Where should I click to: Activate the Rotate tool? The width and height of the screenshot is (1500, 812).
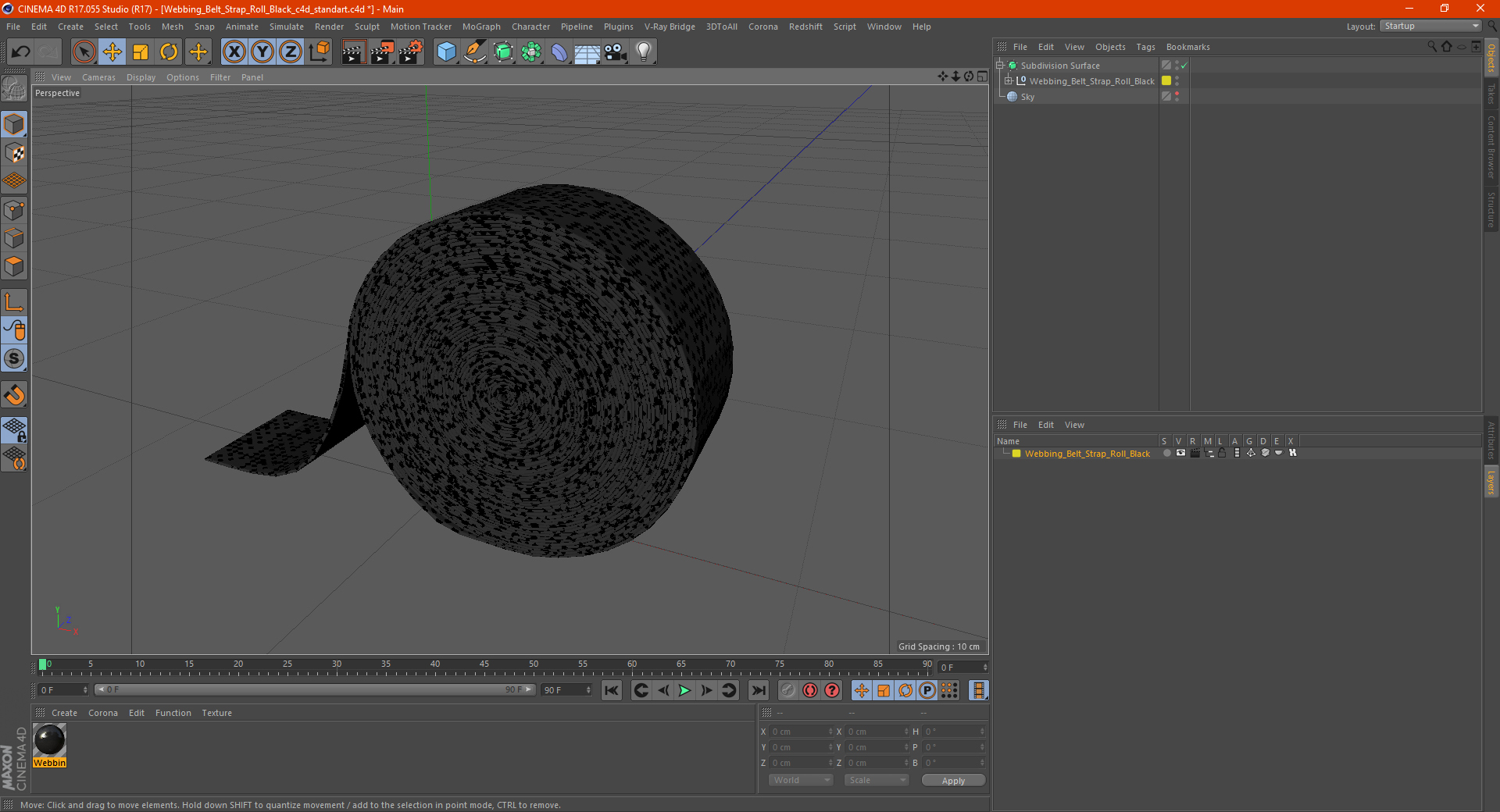(169, 52)
